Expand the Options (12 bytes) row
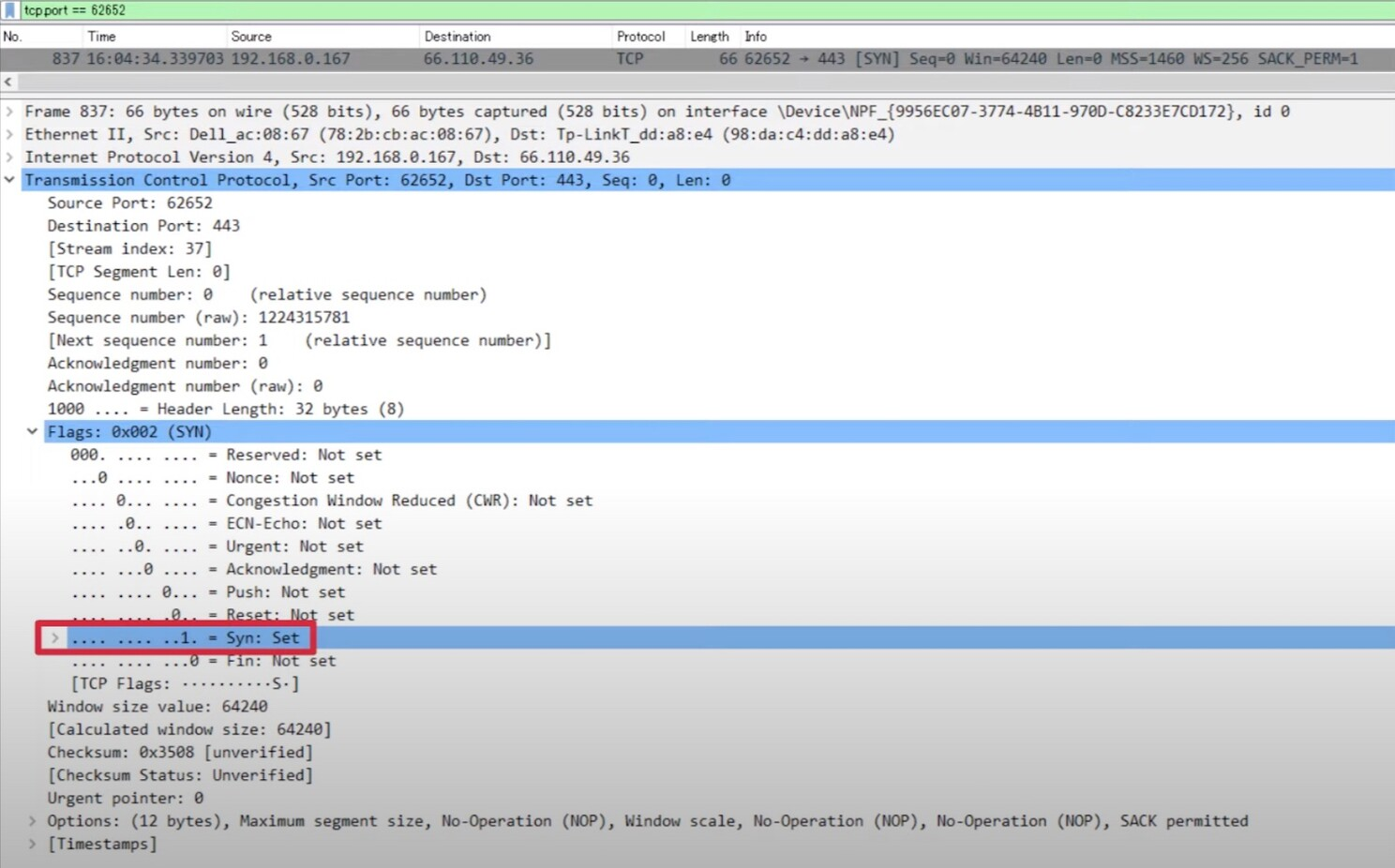This screenshot has height=868, width=1395. 32,821
